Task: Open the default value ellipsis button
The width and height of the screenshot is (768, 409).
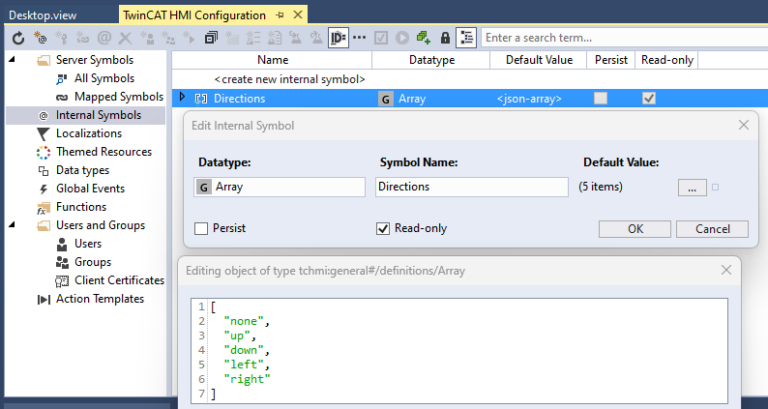Action: click(x=691, y=187)
